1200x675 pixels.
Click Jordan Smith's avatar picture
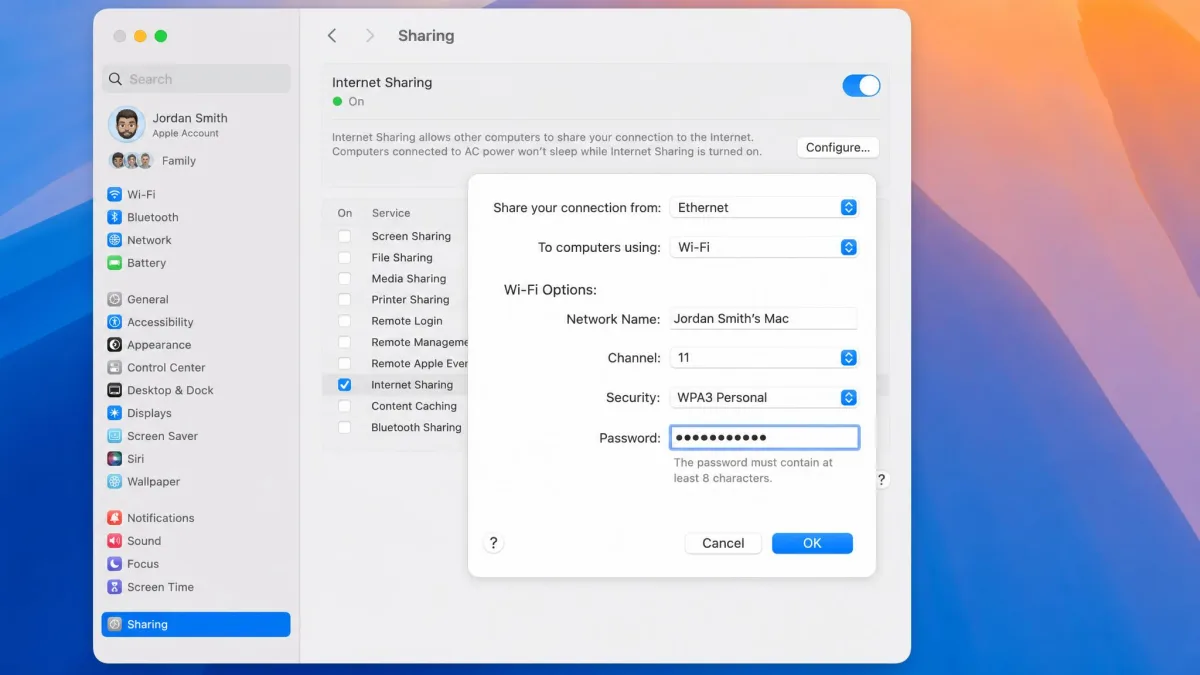(x=126, y=125)
